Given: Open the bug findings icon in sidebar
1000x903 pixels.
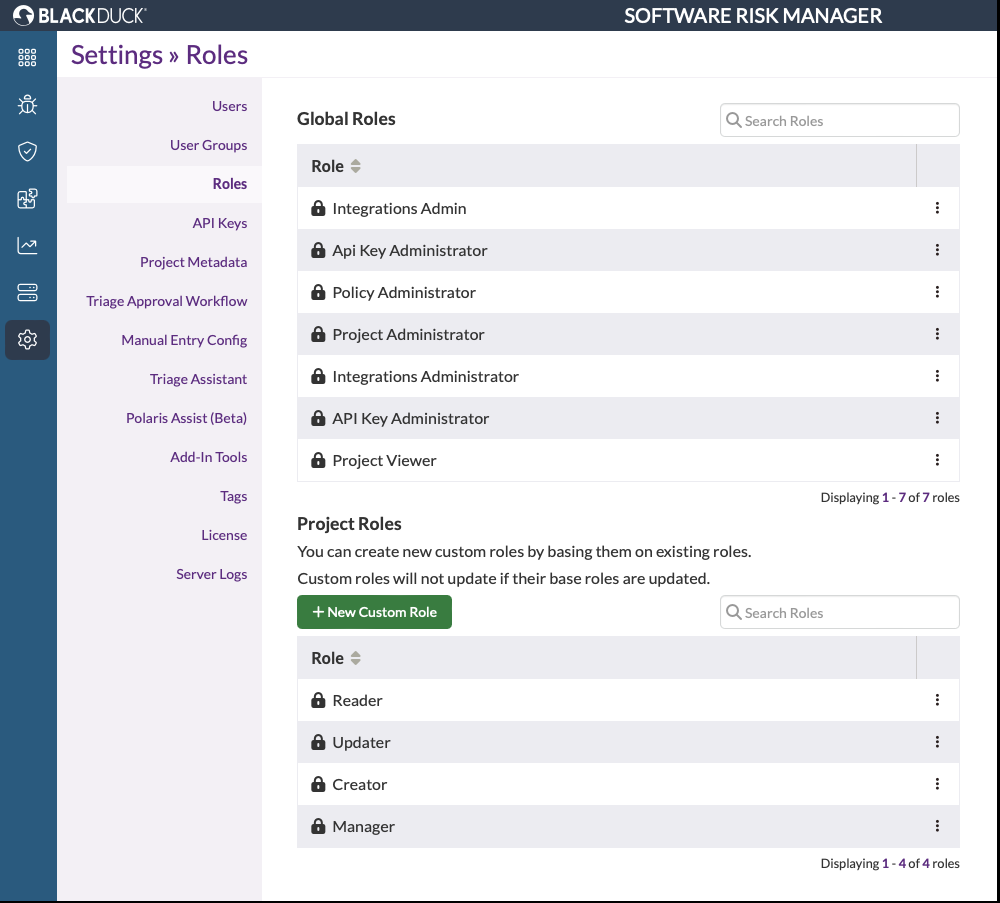Looking at the screenshot, I should 27,105.
